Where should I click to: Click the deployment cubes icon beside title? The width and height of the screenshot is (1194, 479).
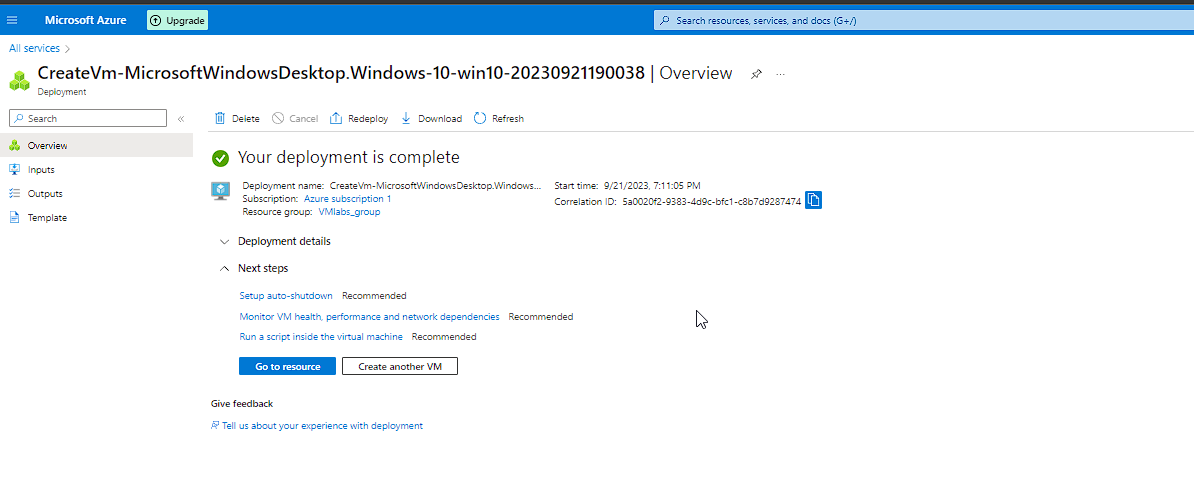pyautogui.click(x=21, y=79)
